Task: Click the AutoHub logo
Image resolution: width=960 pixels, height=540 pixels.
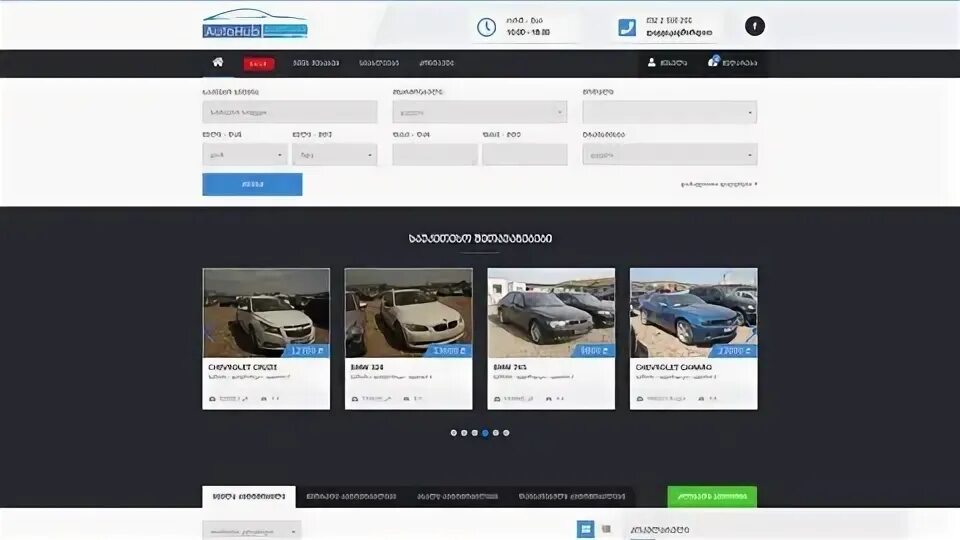Action: [255, 24]
